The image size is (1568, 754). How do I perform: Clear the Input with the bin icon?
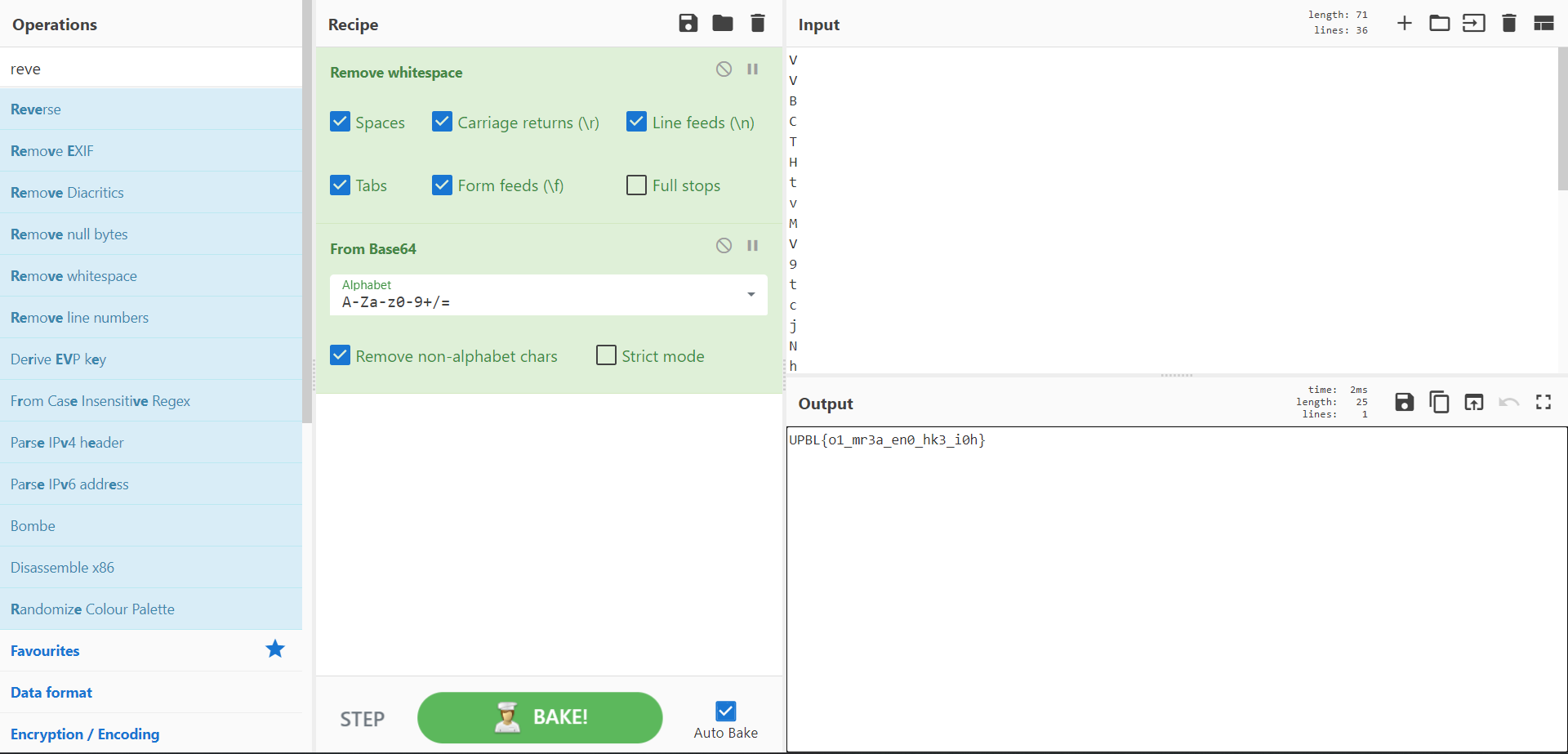tap(1508, 23)
